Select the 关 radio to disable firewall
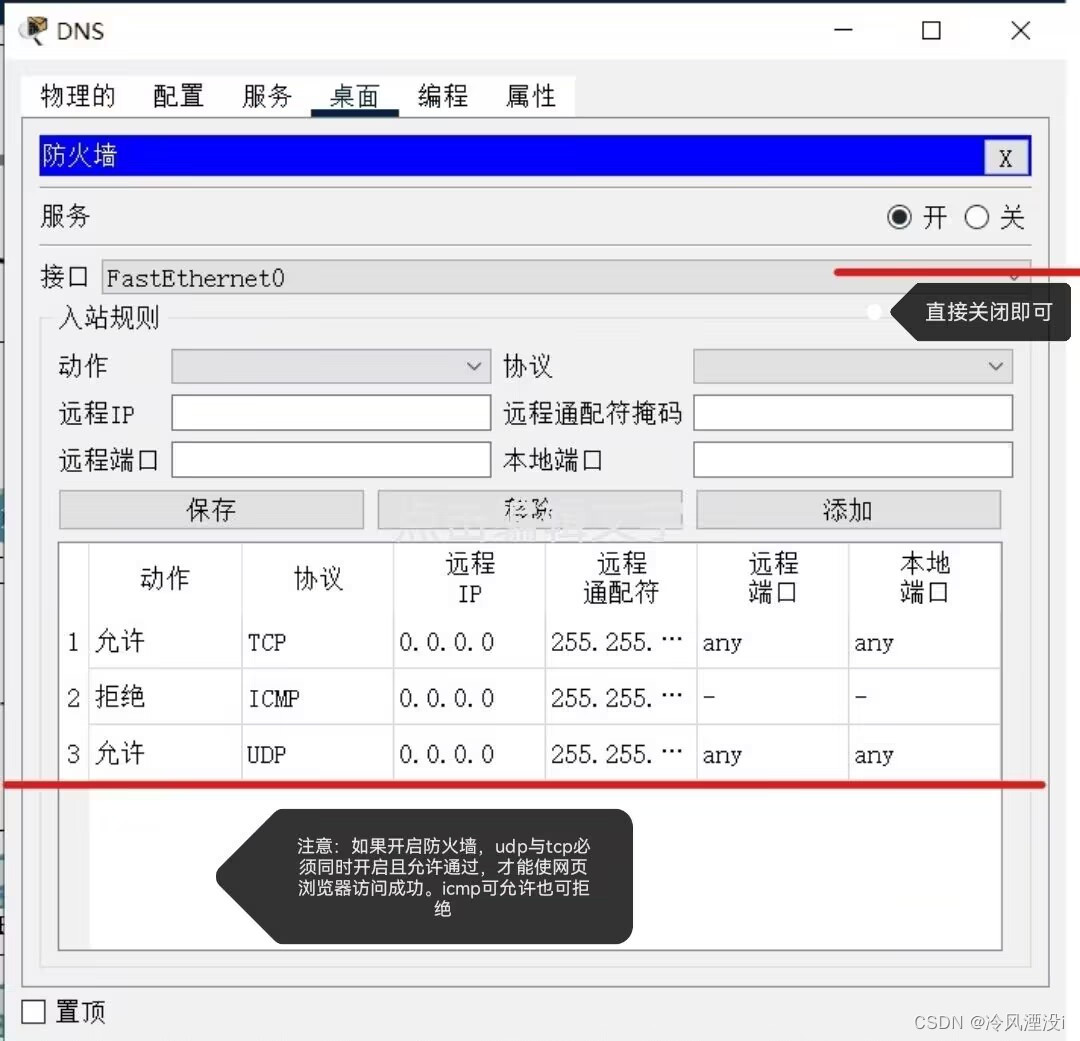Image resolution: width=1080 pixels, height=1041 pixels. (x=977, y=217)
